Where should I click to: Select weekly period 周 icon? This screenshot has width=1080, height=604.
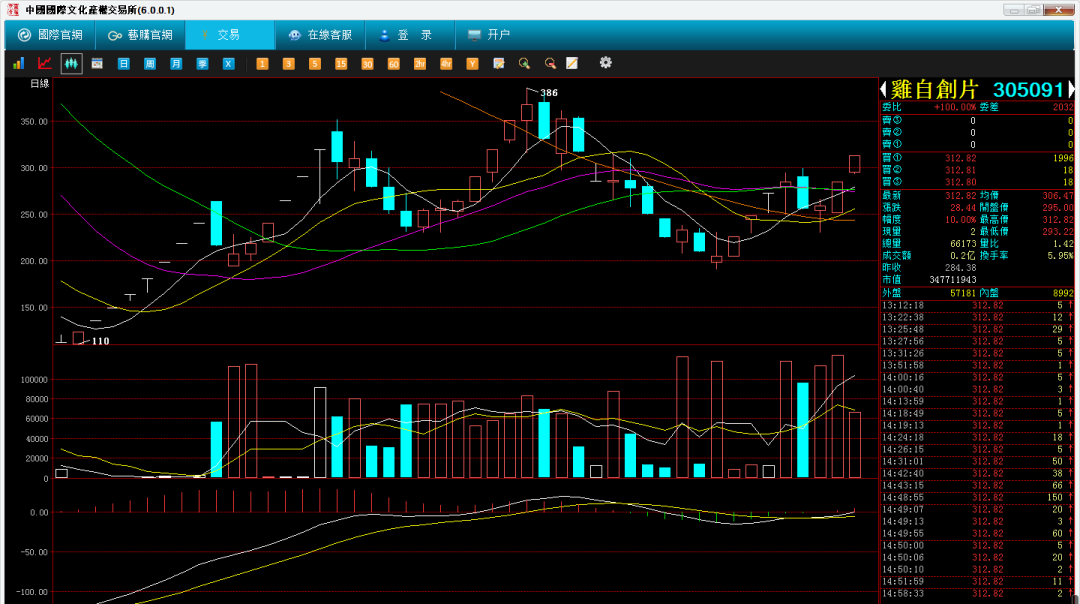(149, 63)
